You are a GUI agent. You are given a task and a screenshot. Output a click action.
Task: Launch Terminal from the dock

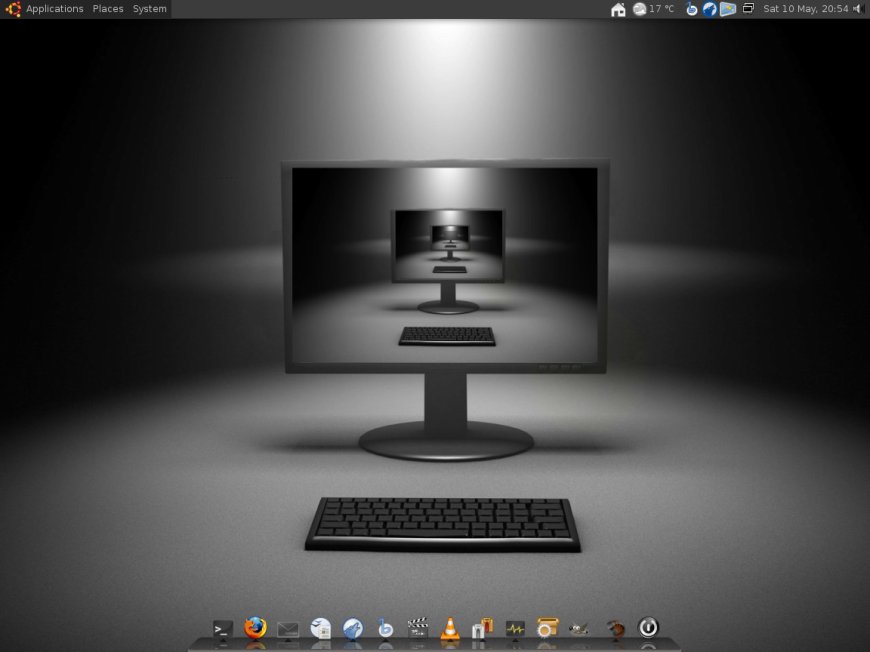click(x=222, y=629)
